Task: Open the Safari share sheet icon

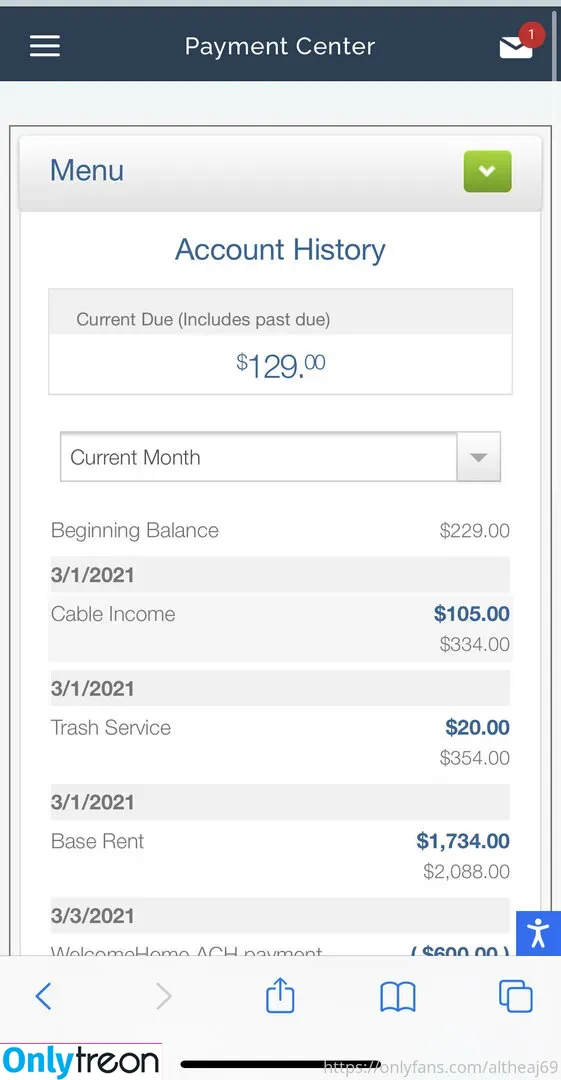Action: (x=280, y=995)
